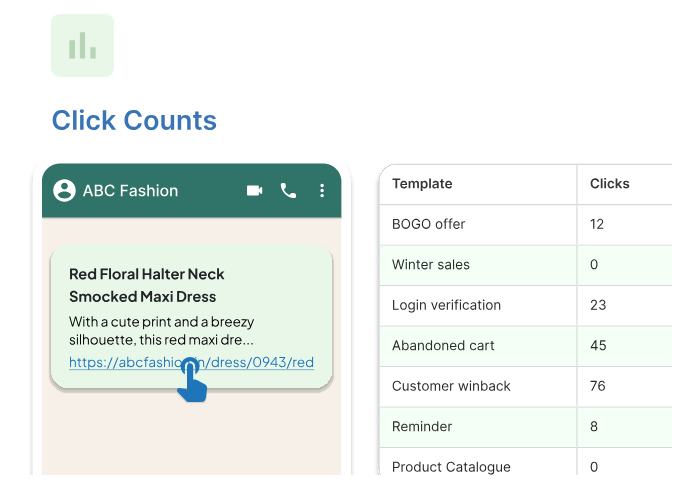Click the Reminder clicks value 8
The width and height of the screenshot is (698, 498).
[x=594, y=427]
